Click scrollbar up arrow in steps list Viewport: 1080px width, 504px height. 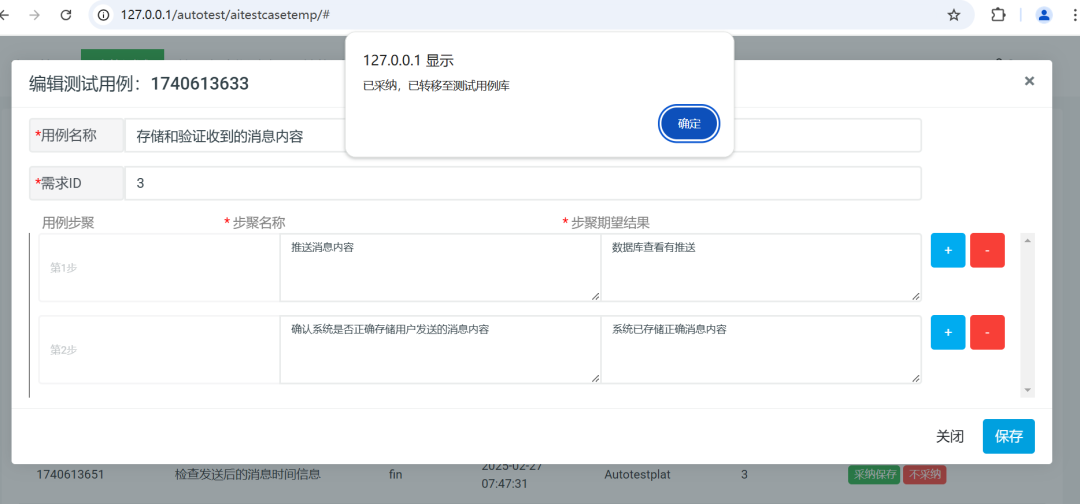point(1028,240)
